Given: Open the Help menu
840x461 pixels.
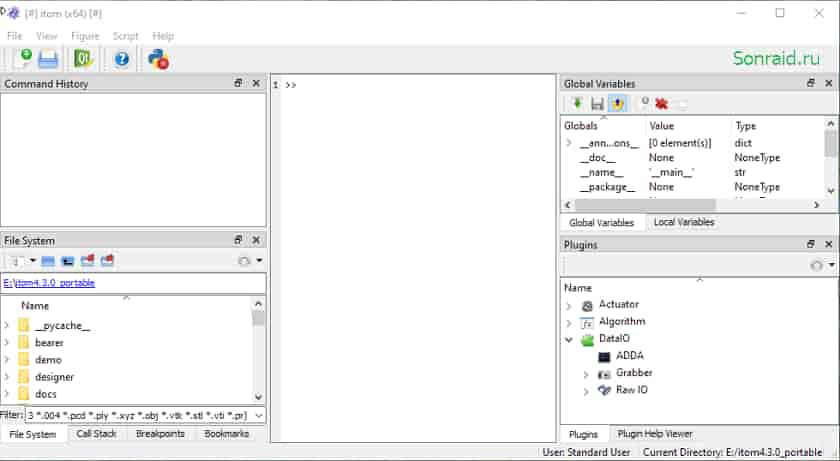Looking at the screenshot, I should pos(163,36).
